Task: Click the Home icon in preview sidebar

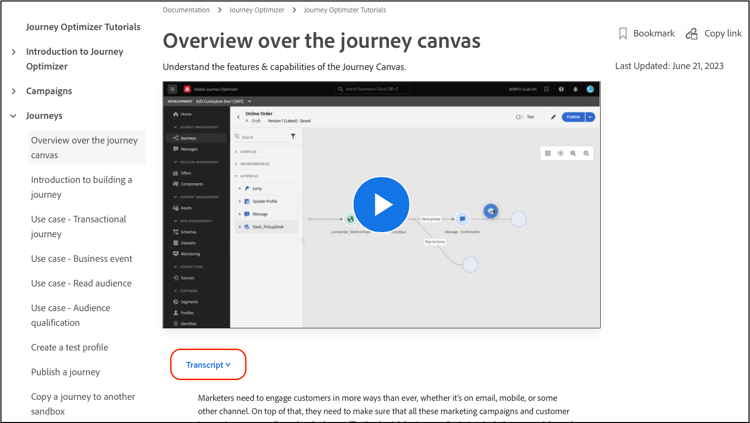Action: (x=176, y=114)
